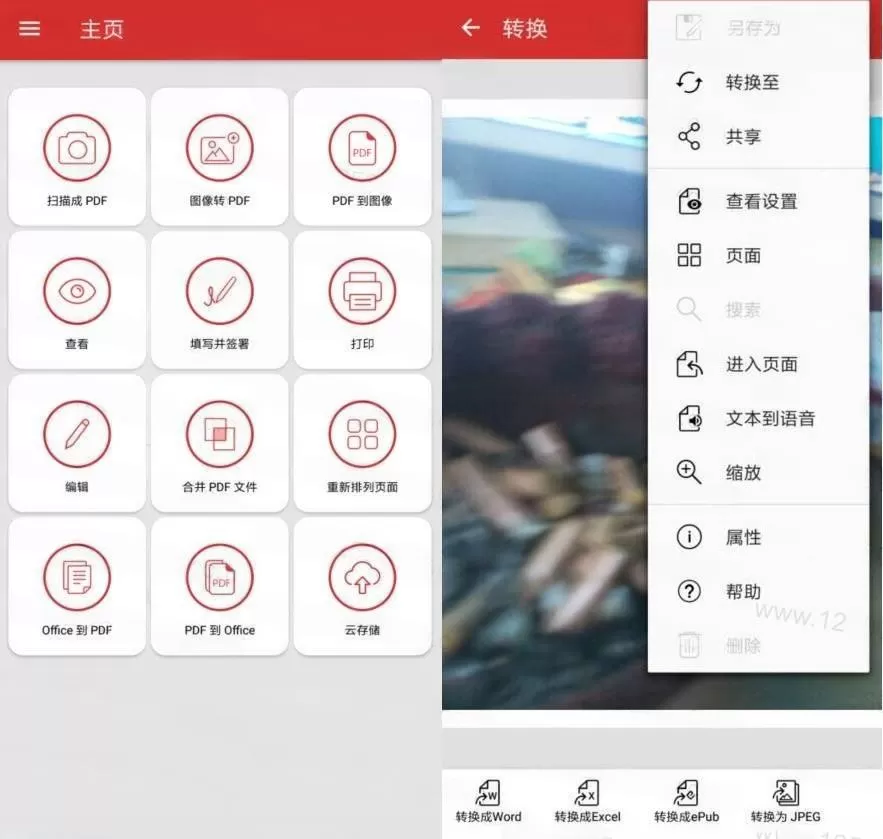The height and width of the screenshot is (839, 883).
Task: Click the greyed-out 另存为 menu entry
Action: [759, 28]
